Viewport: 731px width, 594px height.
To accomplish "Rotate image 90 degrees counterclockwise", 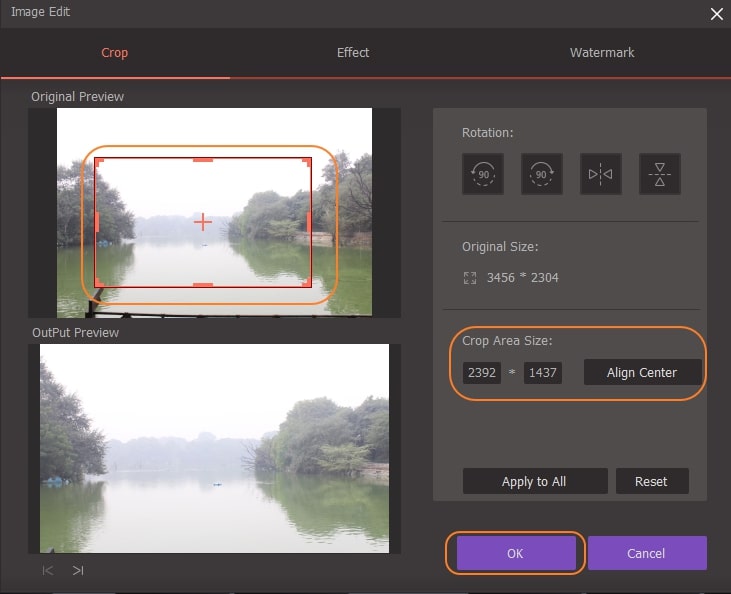I will [482, 174].
